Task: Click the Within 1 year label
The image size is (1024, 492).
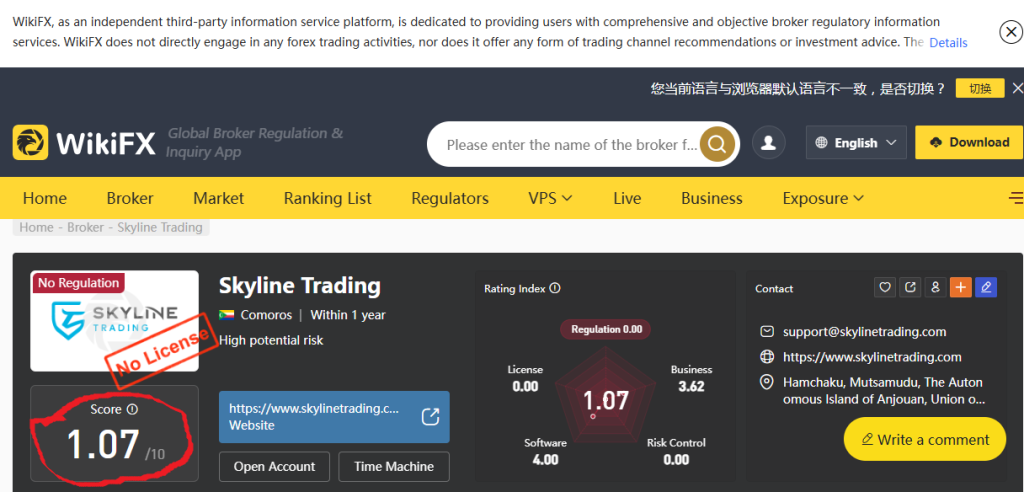Action: (x=348, y=315)
